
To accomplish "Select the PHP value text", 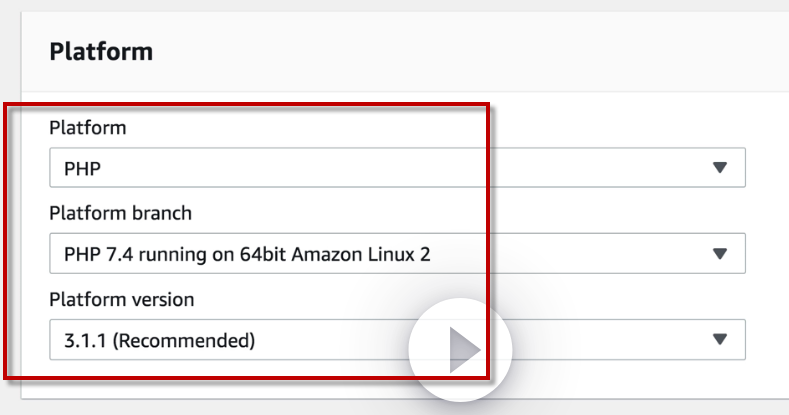I will point(82,169).
